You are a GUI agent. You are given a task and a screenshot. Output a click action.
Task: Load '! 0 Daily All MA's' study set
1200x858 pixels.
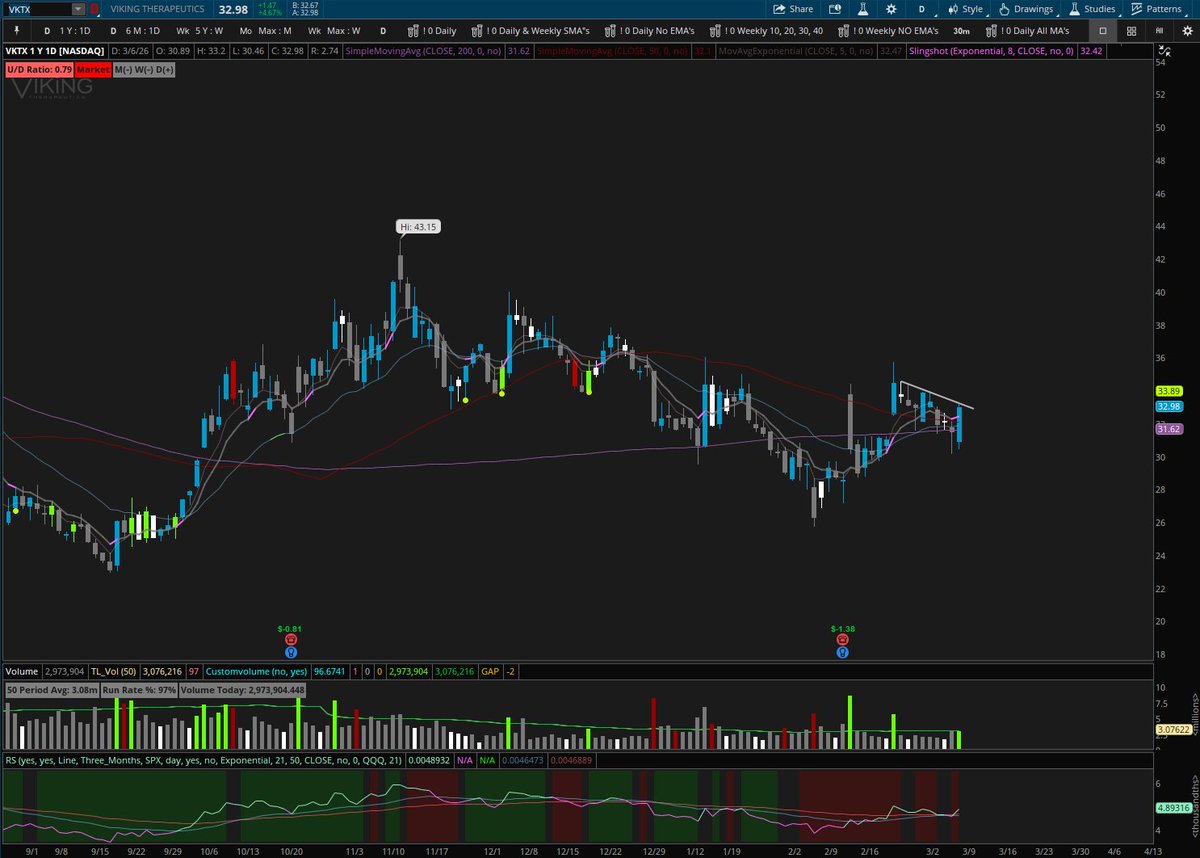[1027, 31]
